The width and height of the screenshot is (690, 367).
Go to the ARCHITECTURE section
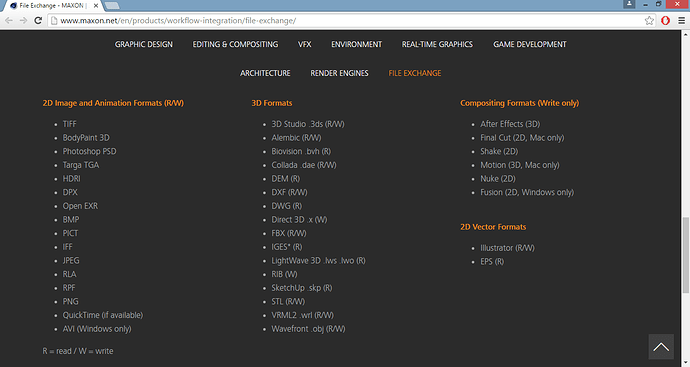(265, 73)
